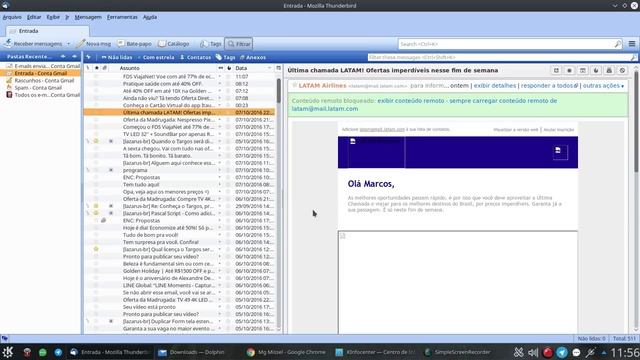Toggle the Com estrela starred filter
The image size is (640, 360).
[x=156, y=58]
